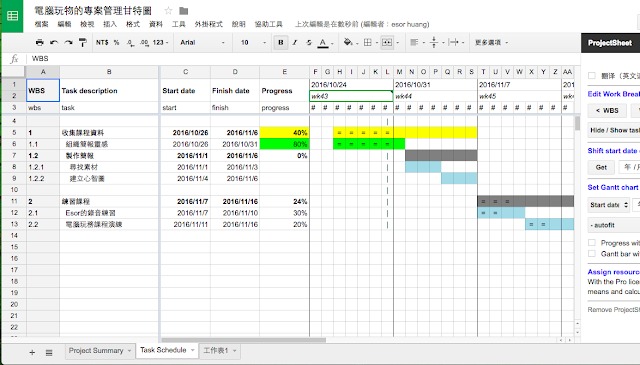
Task: Enable the Progress checkbox in sidebar
Action: [592, 243]
